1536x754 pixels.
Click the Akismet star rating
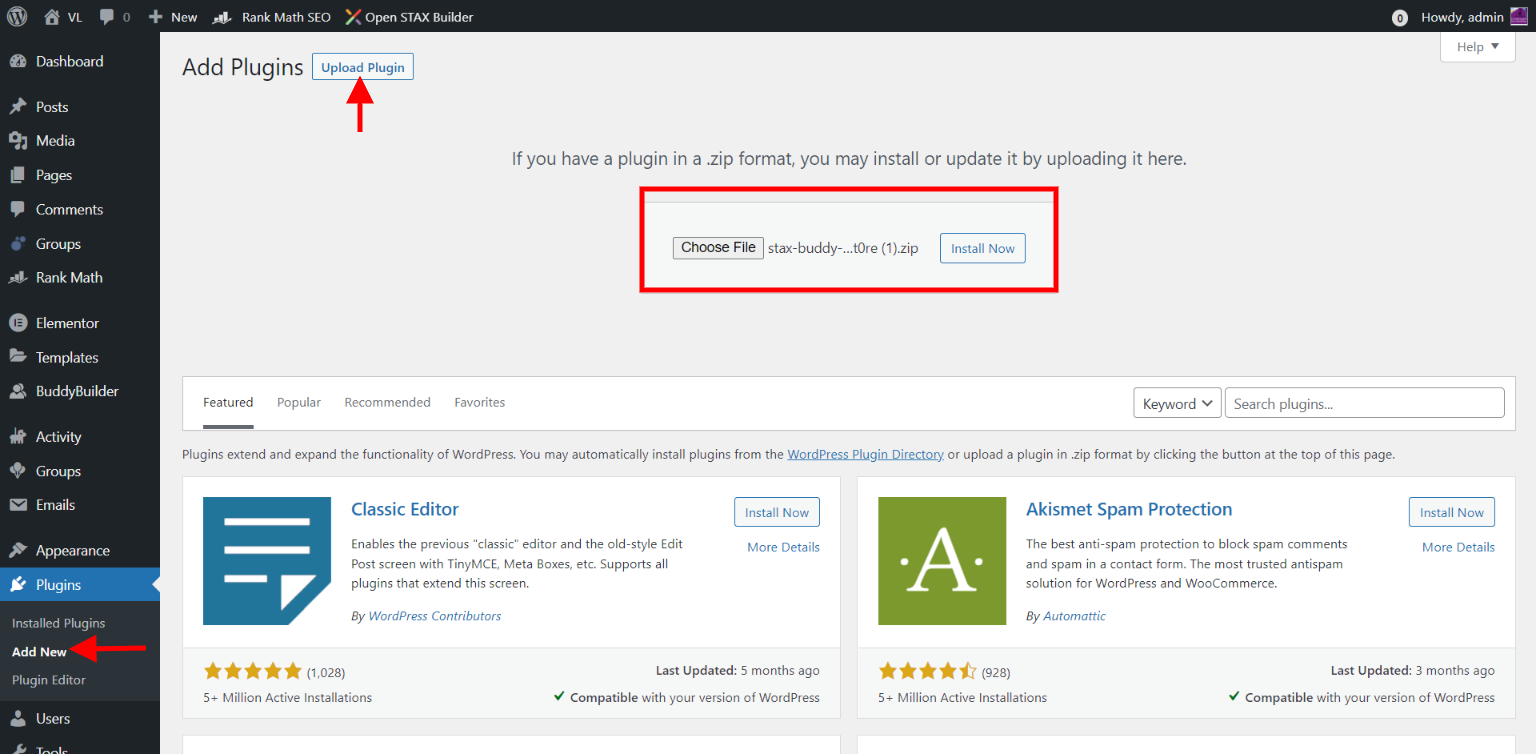927,671
